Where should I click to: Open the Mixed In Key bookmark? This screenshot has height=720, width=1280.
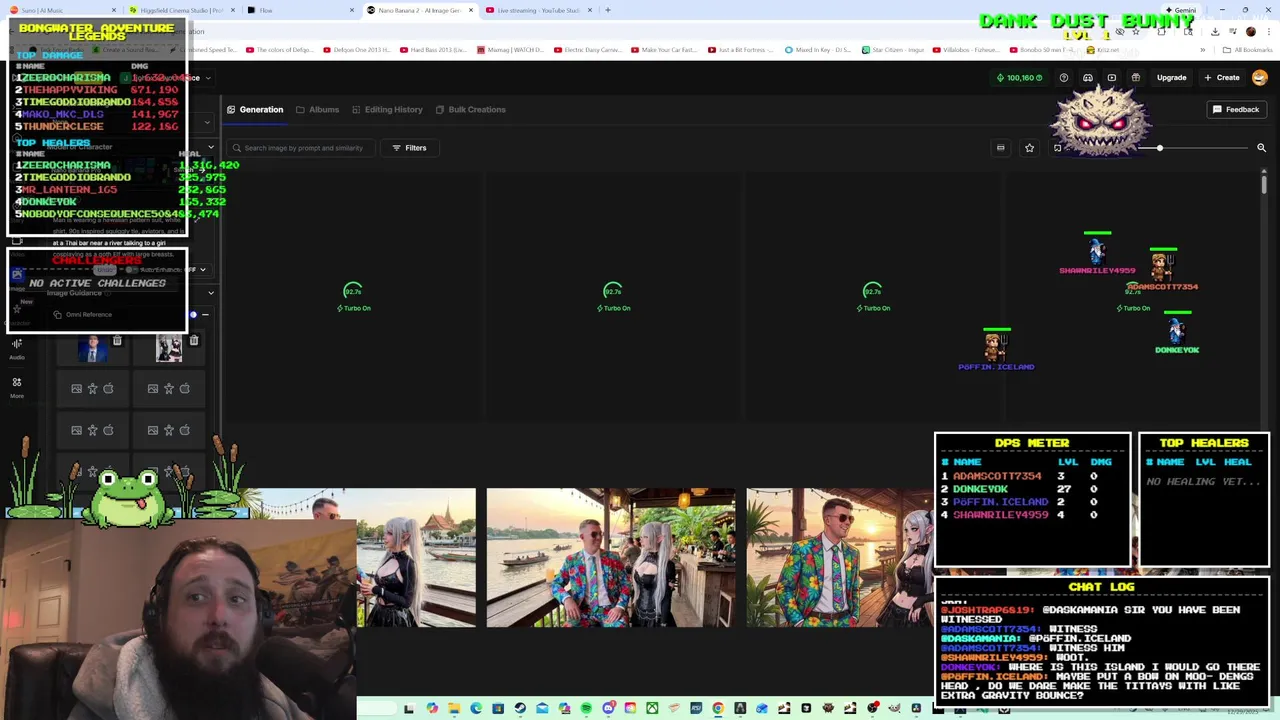coord(817,49)
